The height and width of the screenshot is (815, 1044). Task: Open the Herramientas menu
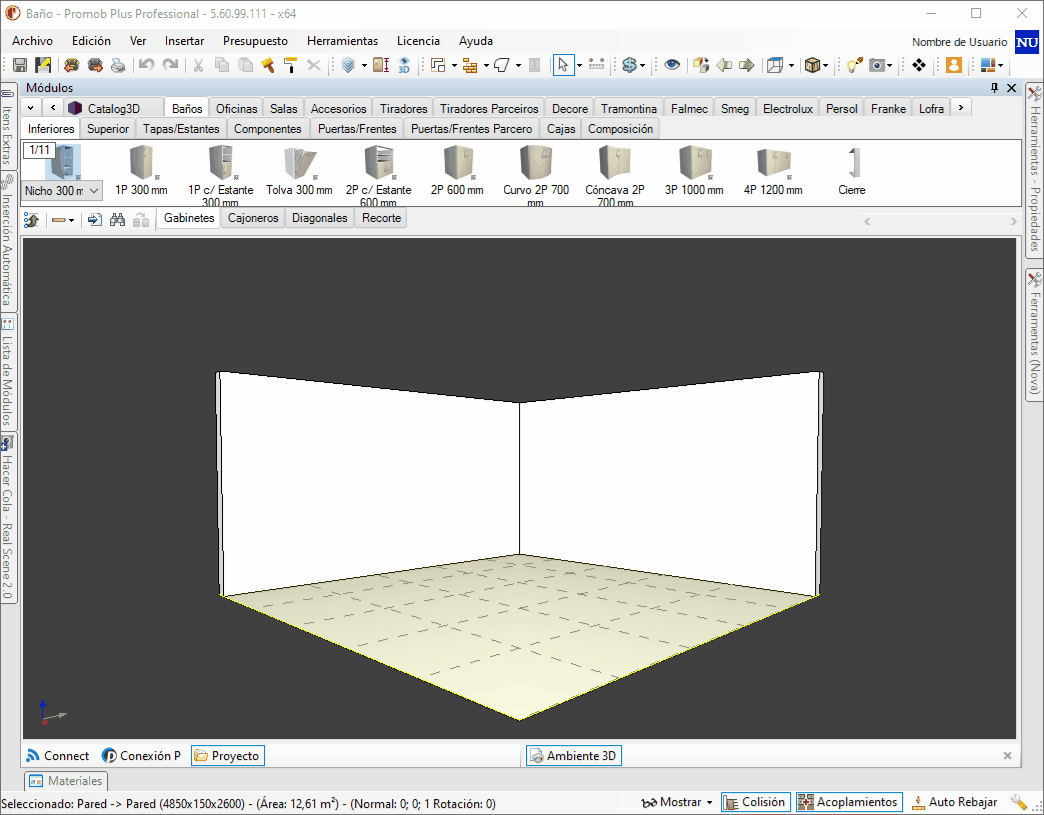tap(342, 41)
